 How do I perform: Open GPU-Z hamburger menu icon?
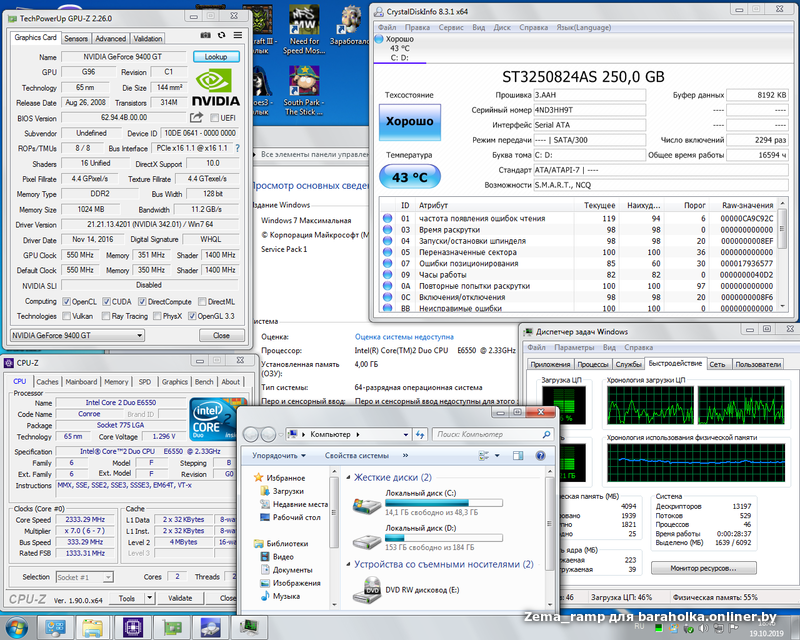(x=238, y=35)
